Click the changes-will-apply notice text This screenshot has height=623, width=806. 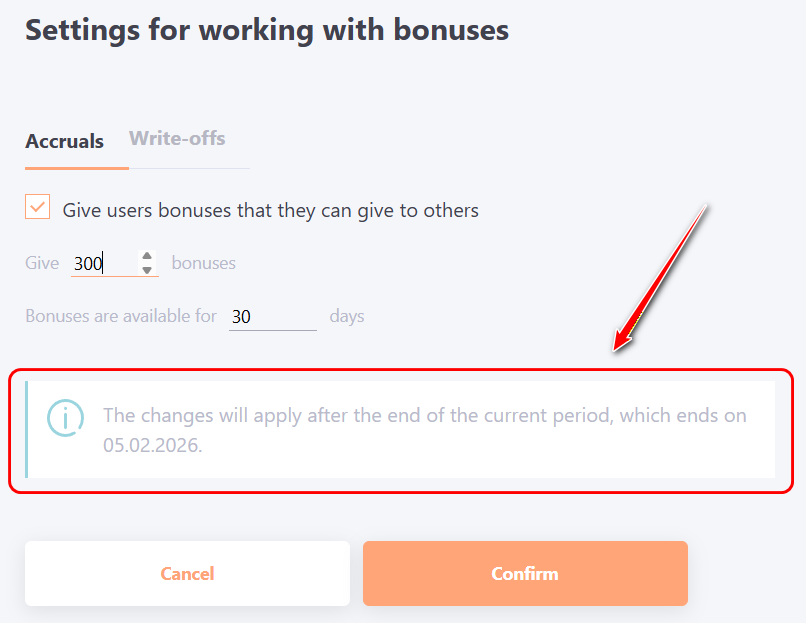(424, 416)
